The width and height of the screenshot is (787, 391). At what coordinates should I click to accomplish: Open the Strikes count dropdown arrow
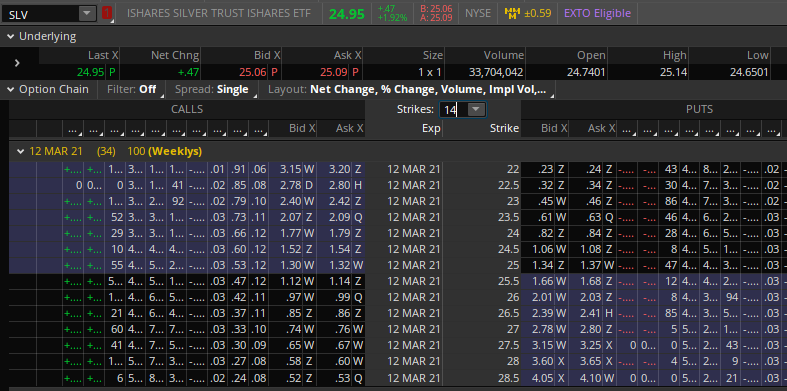pyautogui.click(x=476, y=109)
